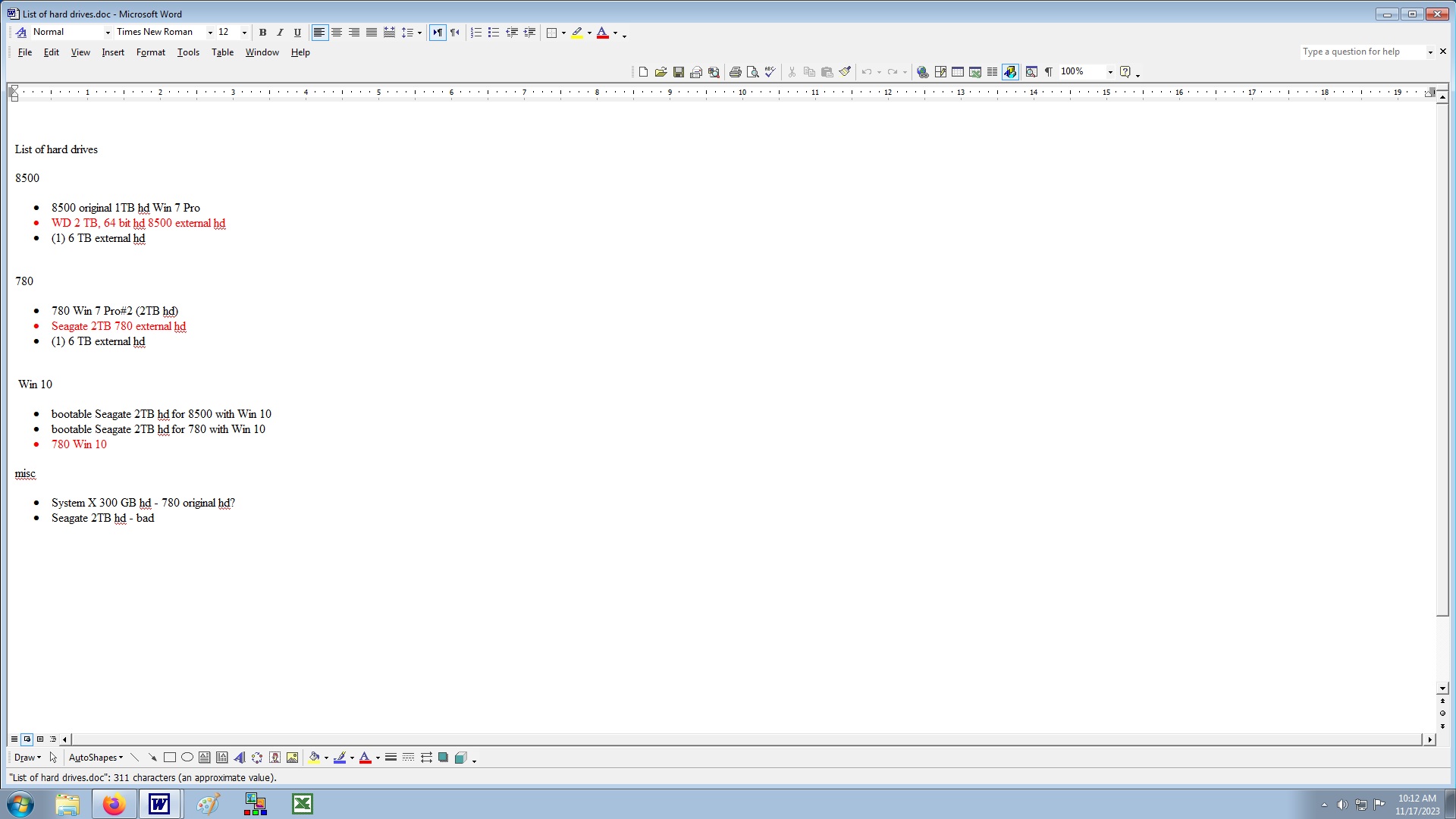
Task: Toggle Numbering list formatting
Action: [476, 33]
